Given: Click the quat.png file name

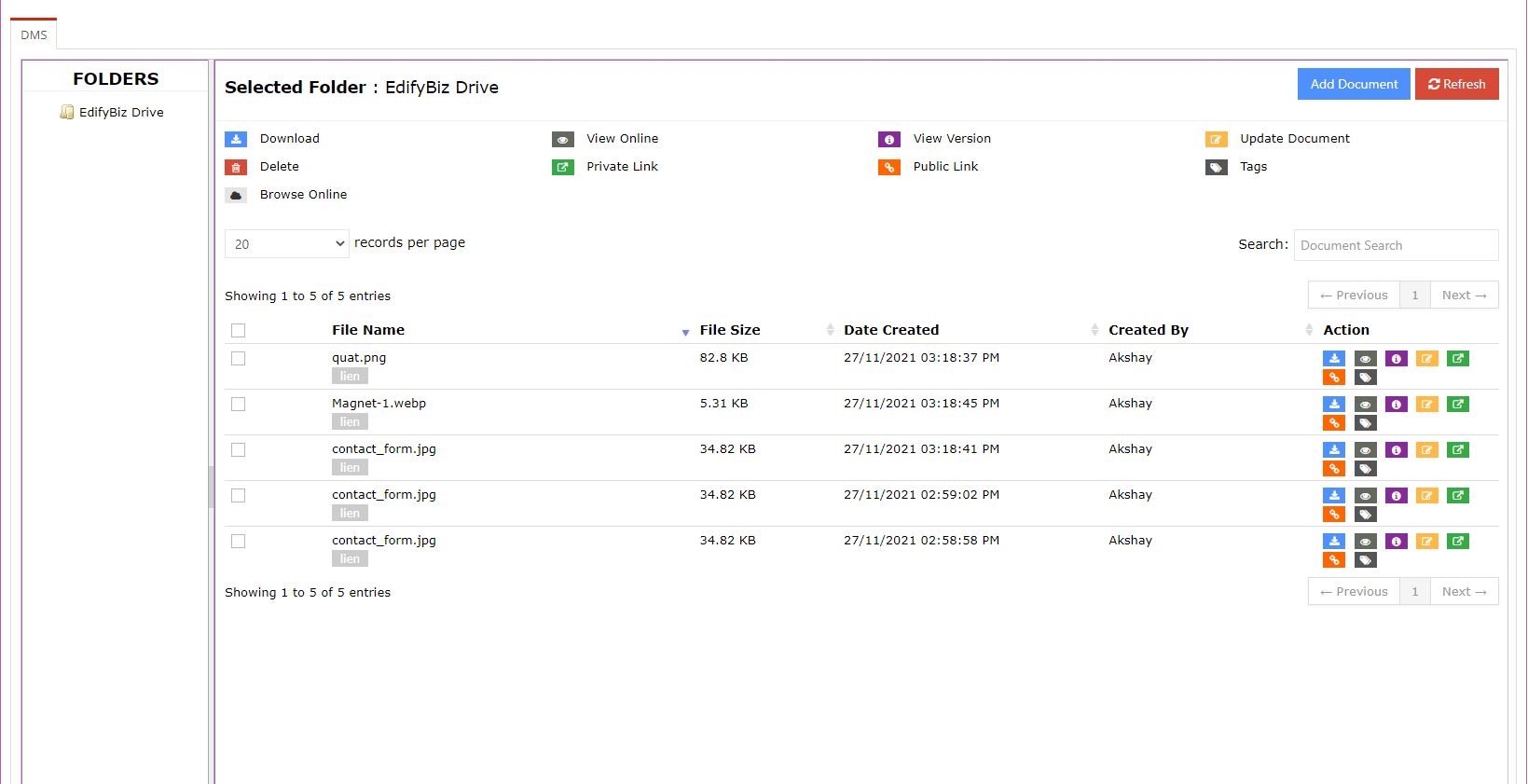Looking at the screenshot, I should (x=359, y=357).
